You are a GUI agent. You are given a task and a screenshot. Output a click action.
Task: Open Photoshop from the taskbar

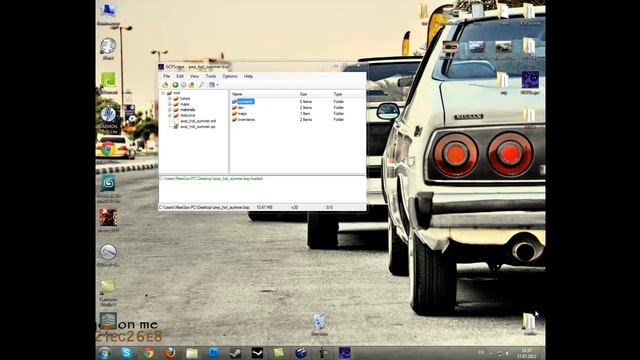coord(213,353)
